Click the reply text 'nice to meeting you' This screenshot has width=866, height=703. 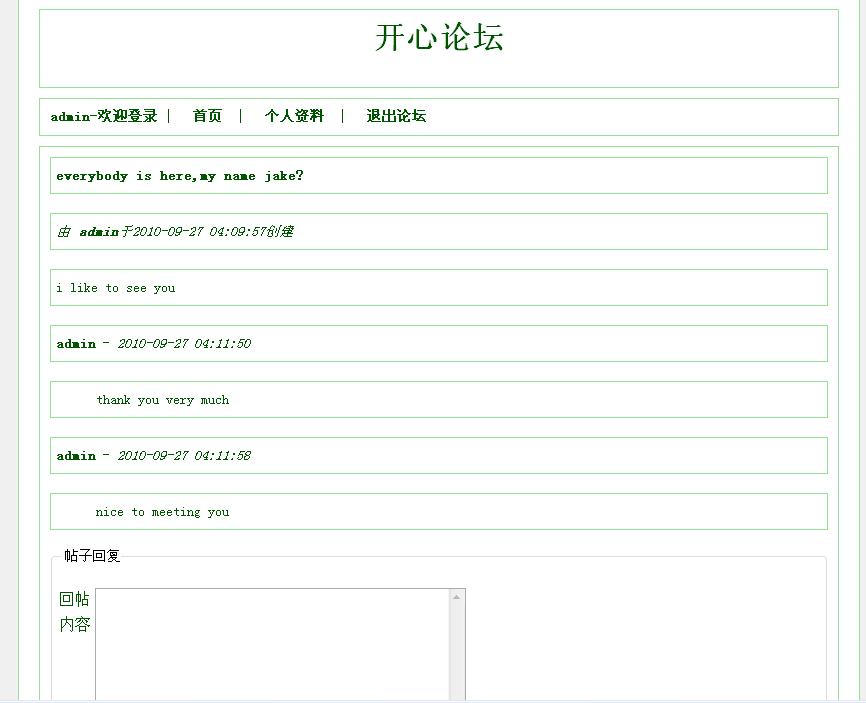[163, 512]
